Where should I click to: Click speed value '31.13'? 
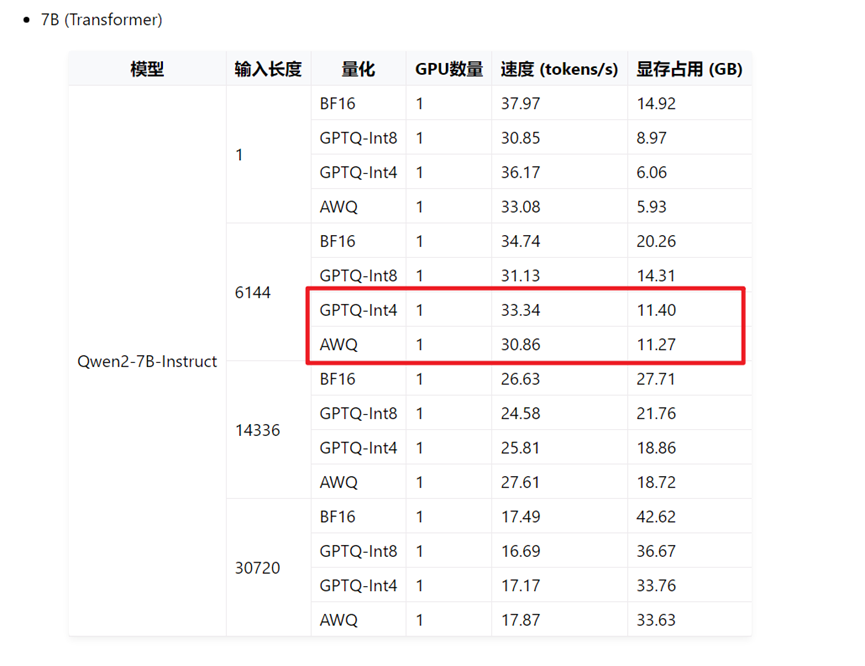520,275
